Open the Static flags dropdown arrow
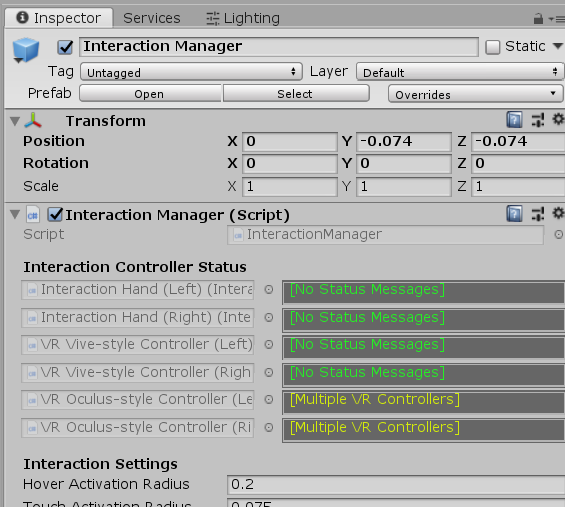Viewport: 565px width, 507px height. coord(557,46)
